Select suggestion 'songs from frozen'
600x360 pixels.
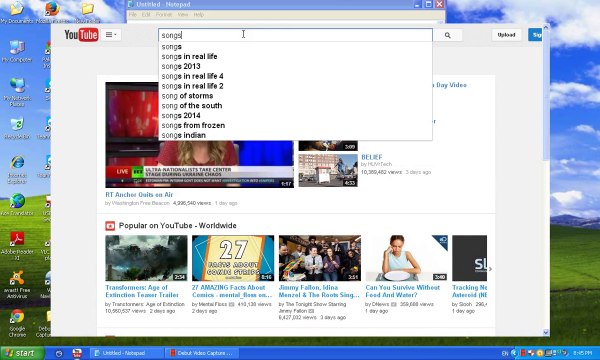(x=295, y=125)
